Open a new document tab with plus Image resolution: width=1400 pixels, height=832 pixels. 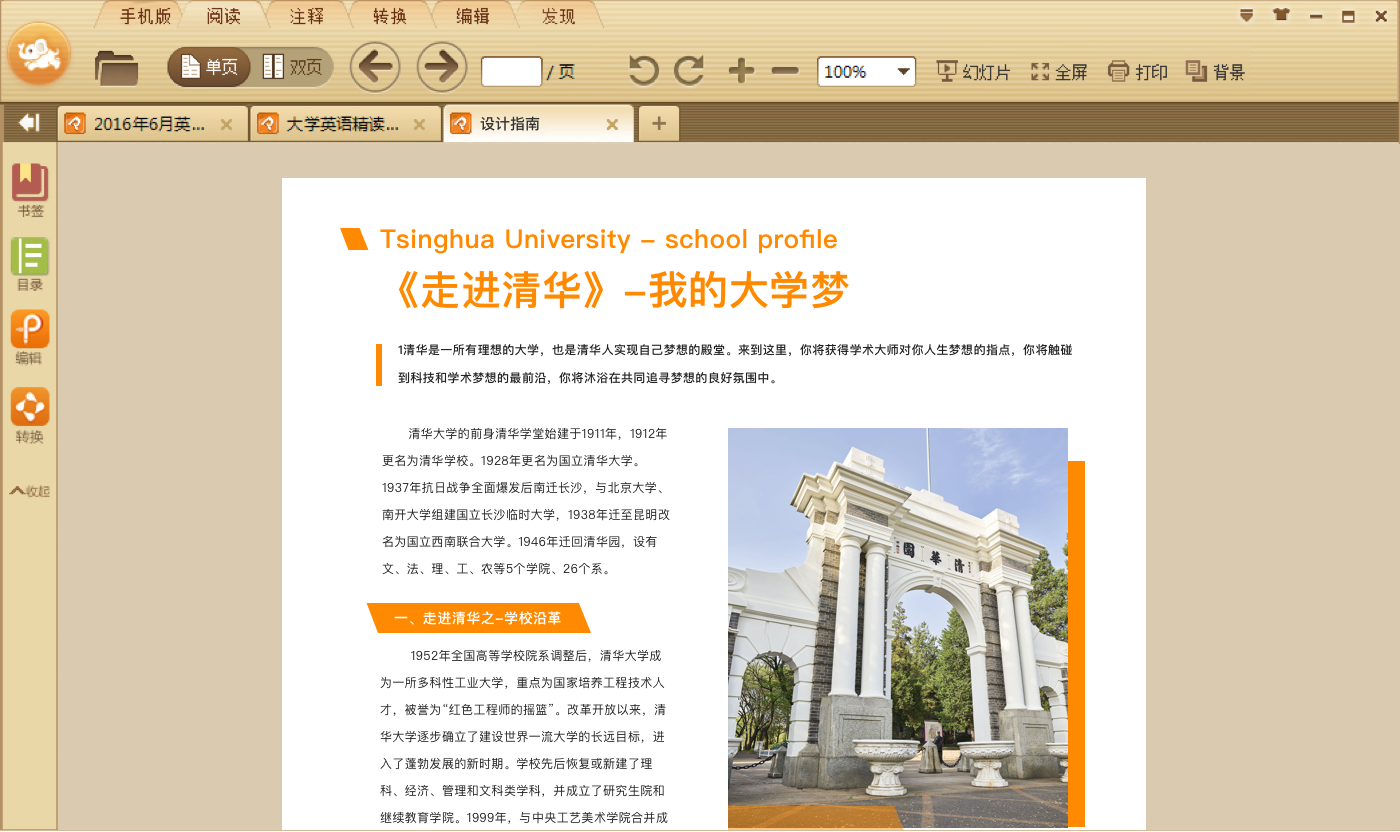658,123
